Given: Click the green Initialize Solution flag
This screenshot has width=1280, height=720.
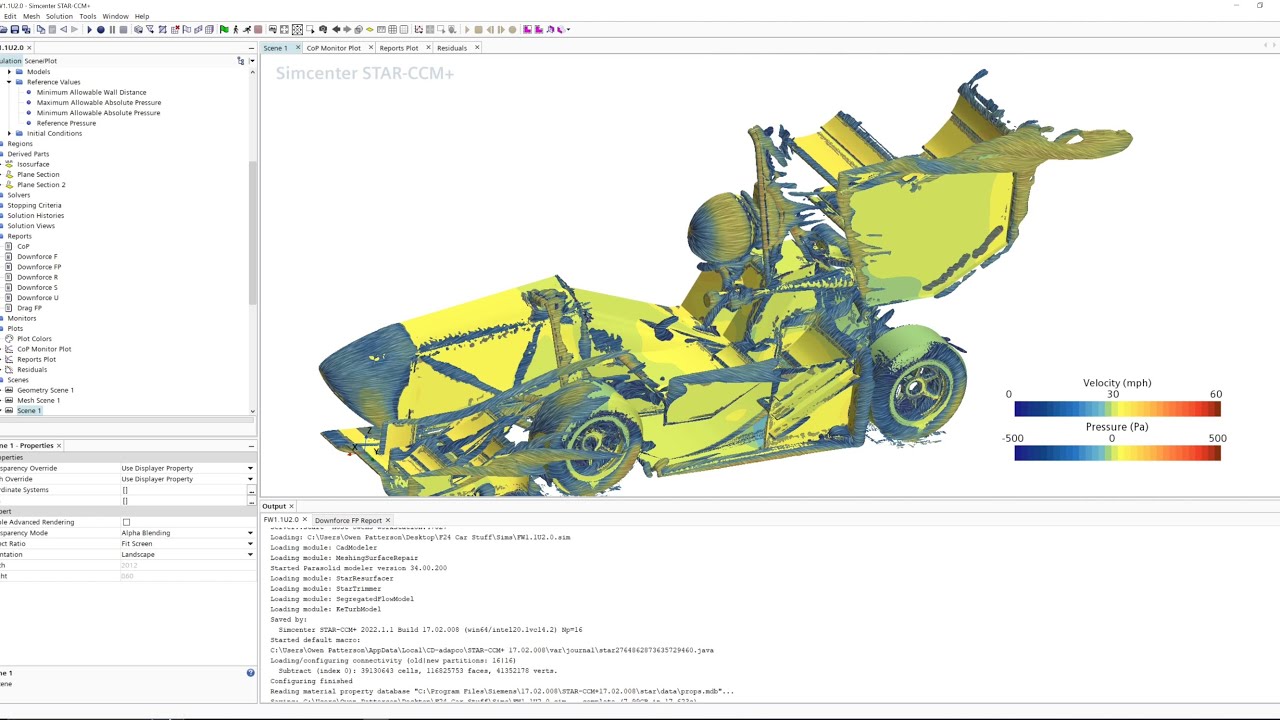Looking at the screenshot, I should click(x=223, y=29).
